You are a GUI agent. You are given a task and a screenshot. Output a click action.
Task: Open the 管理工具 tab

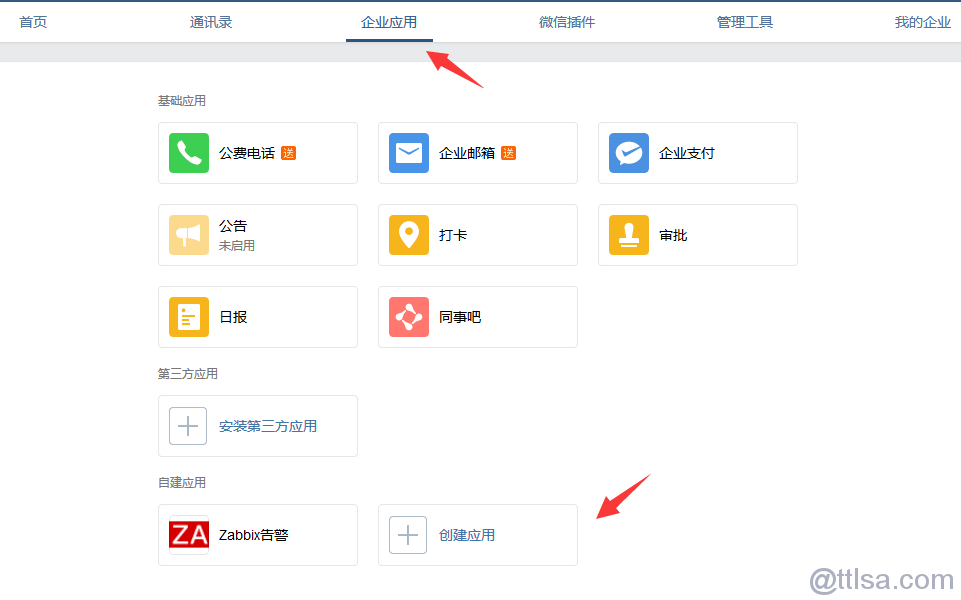pos(745,23)
